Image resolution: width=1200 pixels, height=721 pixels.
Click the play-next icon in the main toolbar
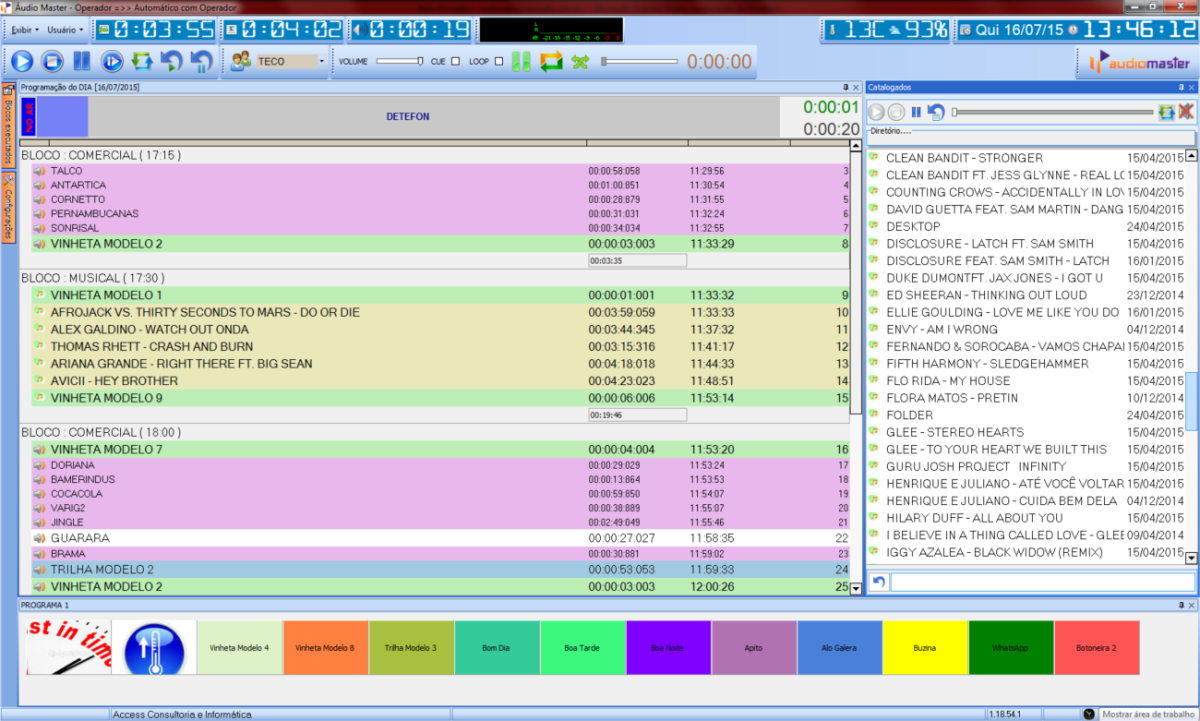(x=112, y=62)
